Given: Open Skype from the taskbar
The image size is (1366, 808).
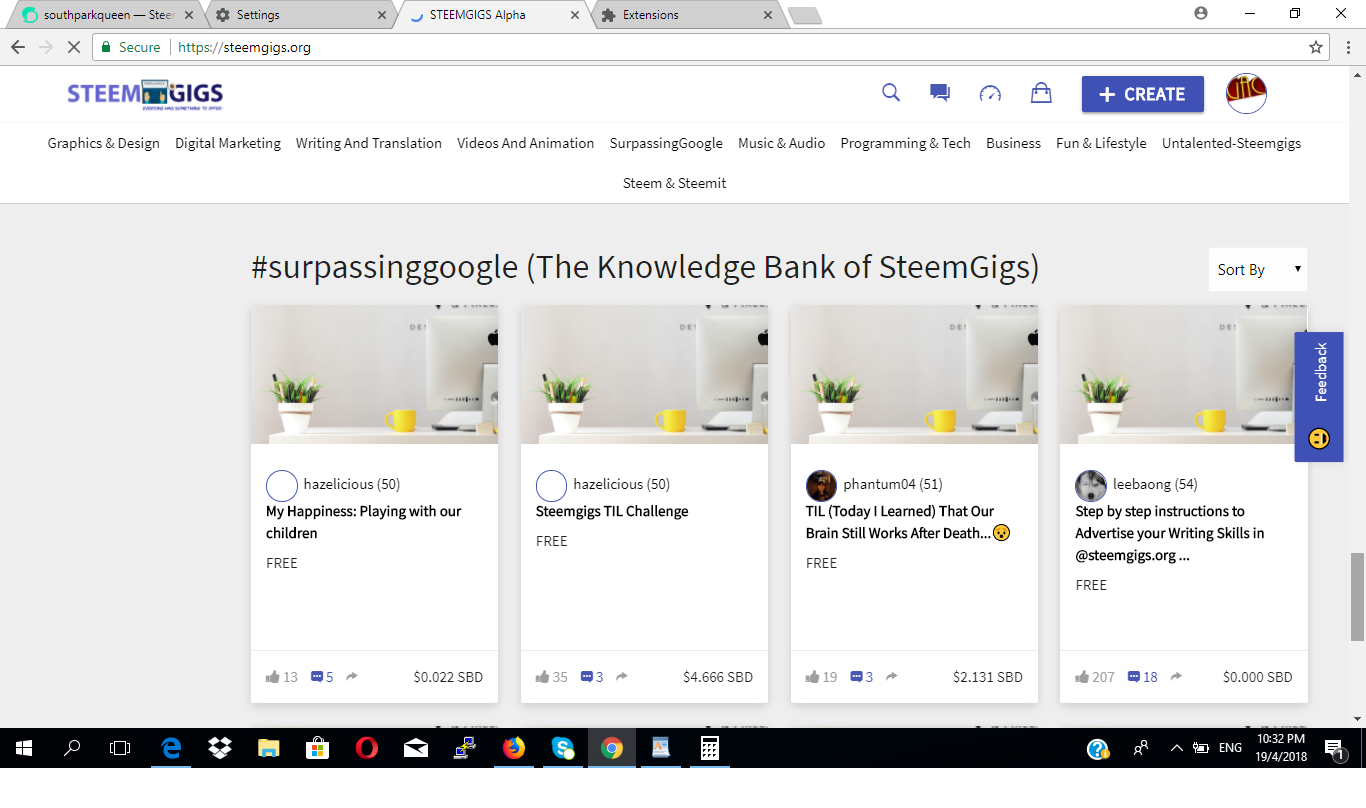Looking at the screenshot, I should click(563, 748).
